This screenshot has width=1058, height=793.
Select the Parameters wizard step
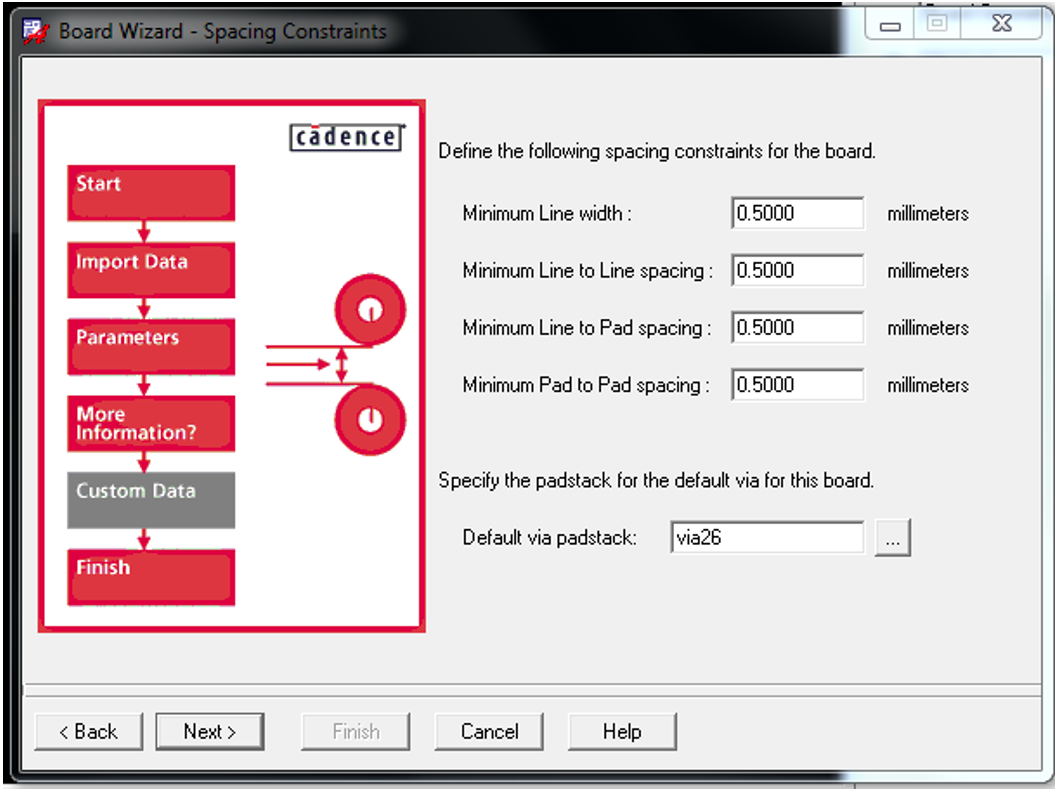[x=151, y=346]
